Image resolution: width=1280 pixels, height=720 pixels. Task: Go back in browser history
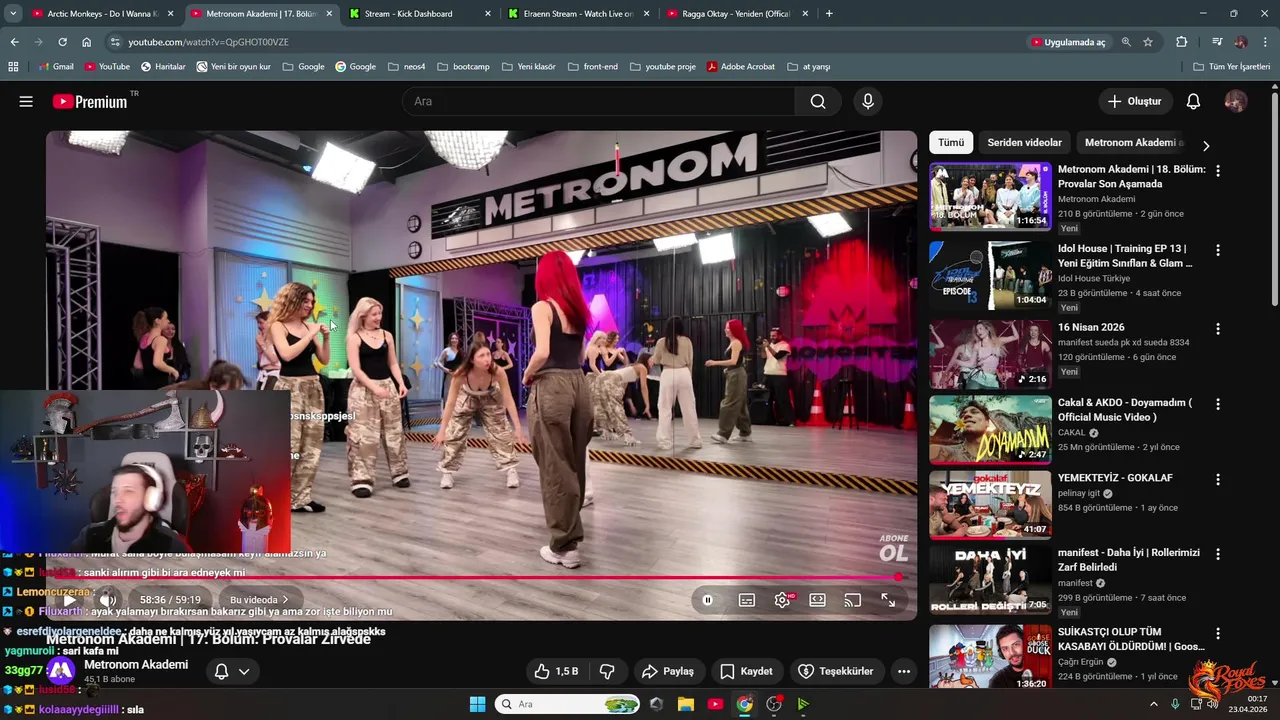point(14,42)
